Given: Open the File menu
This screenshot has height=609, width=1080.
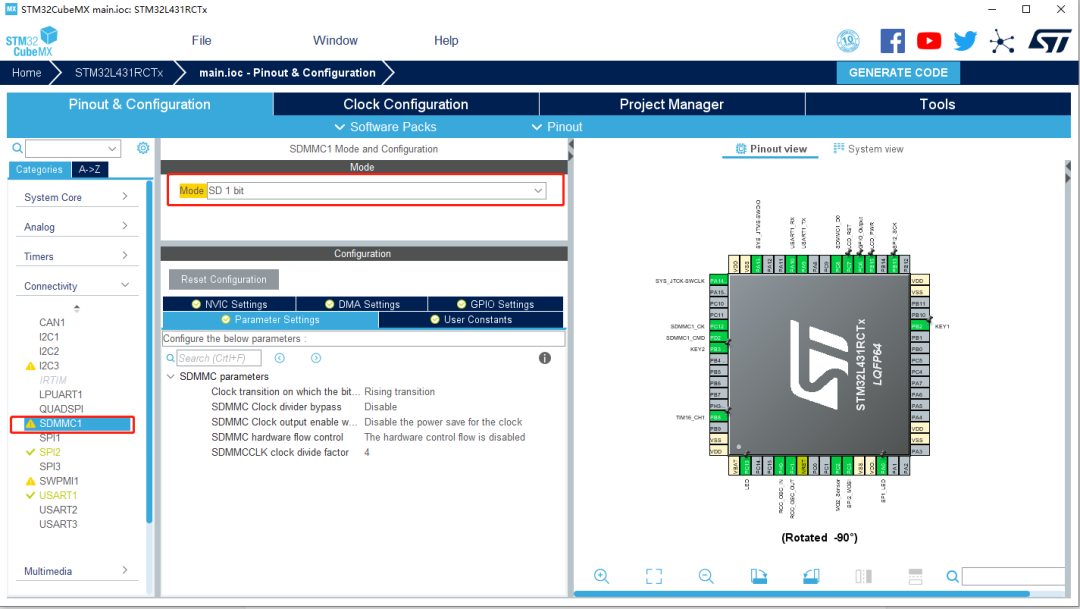Looking at the screenshot, I should 201,41.
